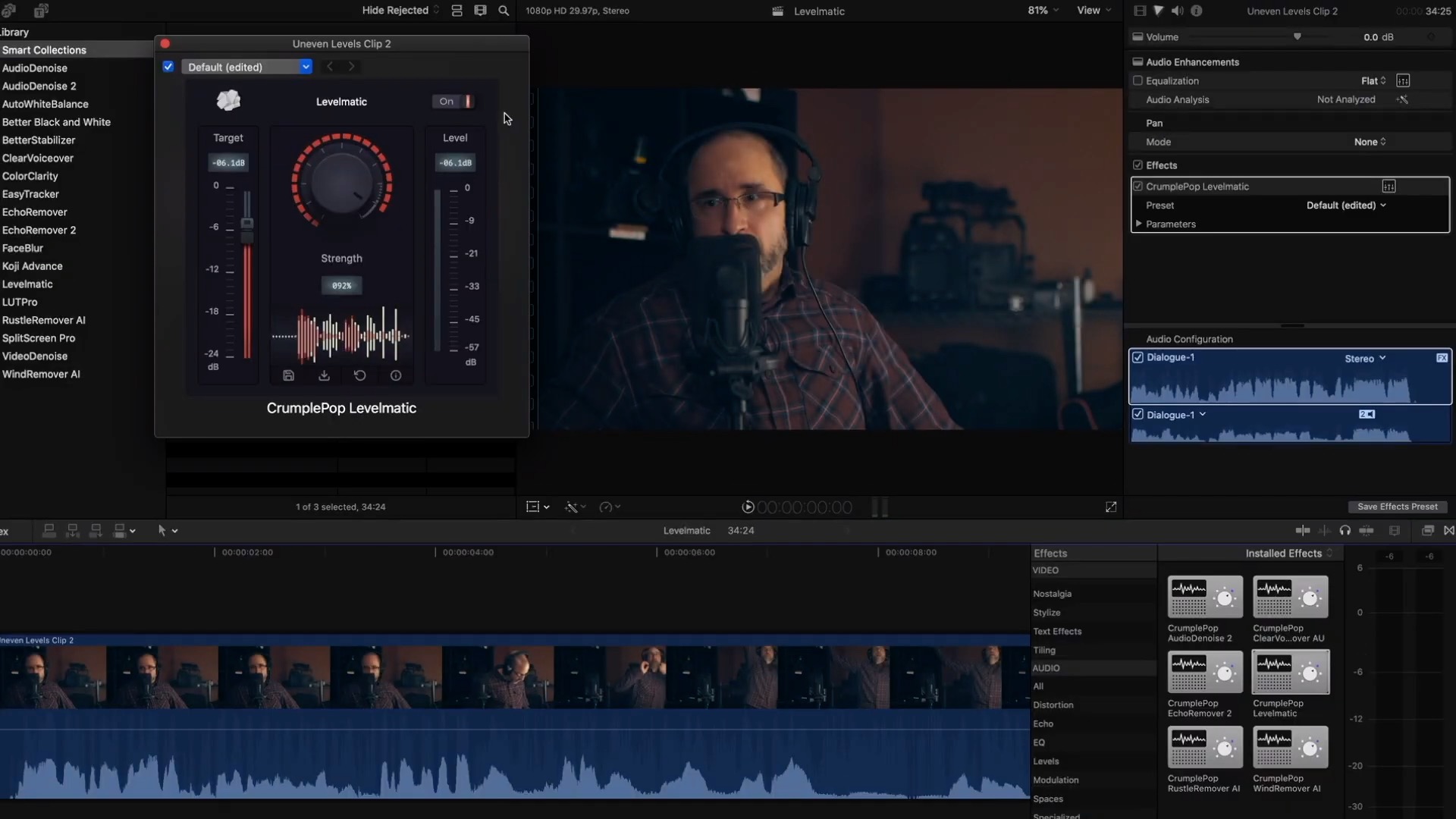The image size is (1456, 819).
Task: Enable the Equalization checkbox
Action: tap(1137, 80)
